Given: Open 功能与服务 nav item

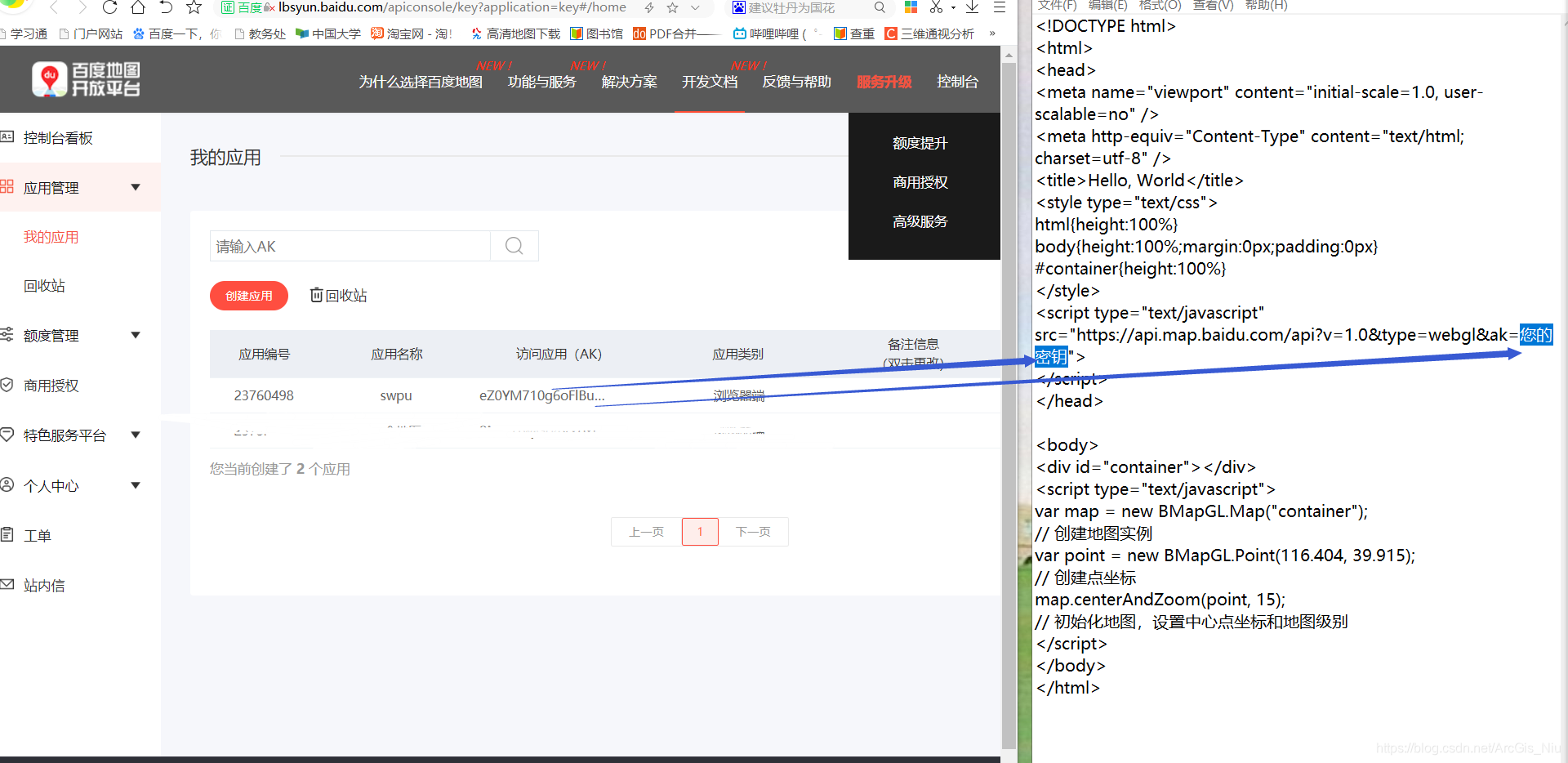Looking at the screenshot, I should [x=541, y=82].
